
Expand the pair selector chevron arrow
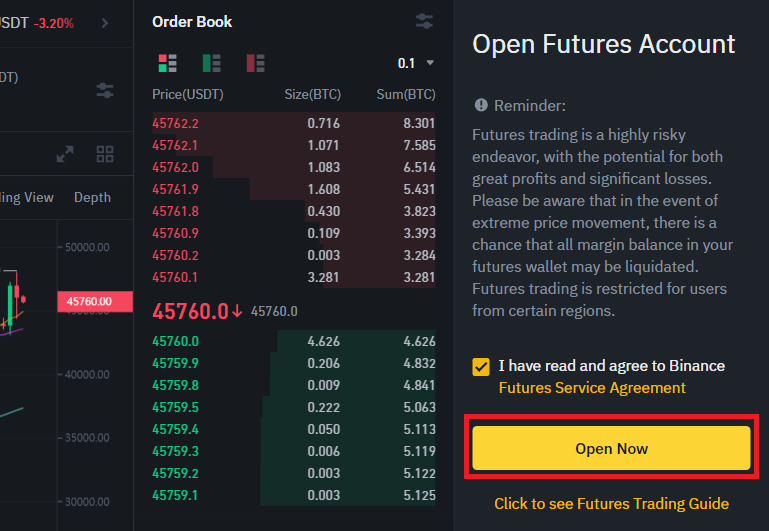pyautogui.click(x=104, y=23)
